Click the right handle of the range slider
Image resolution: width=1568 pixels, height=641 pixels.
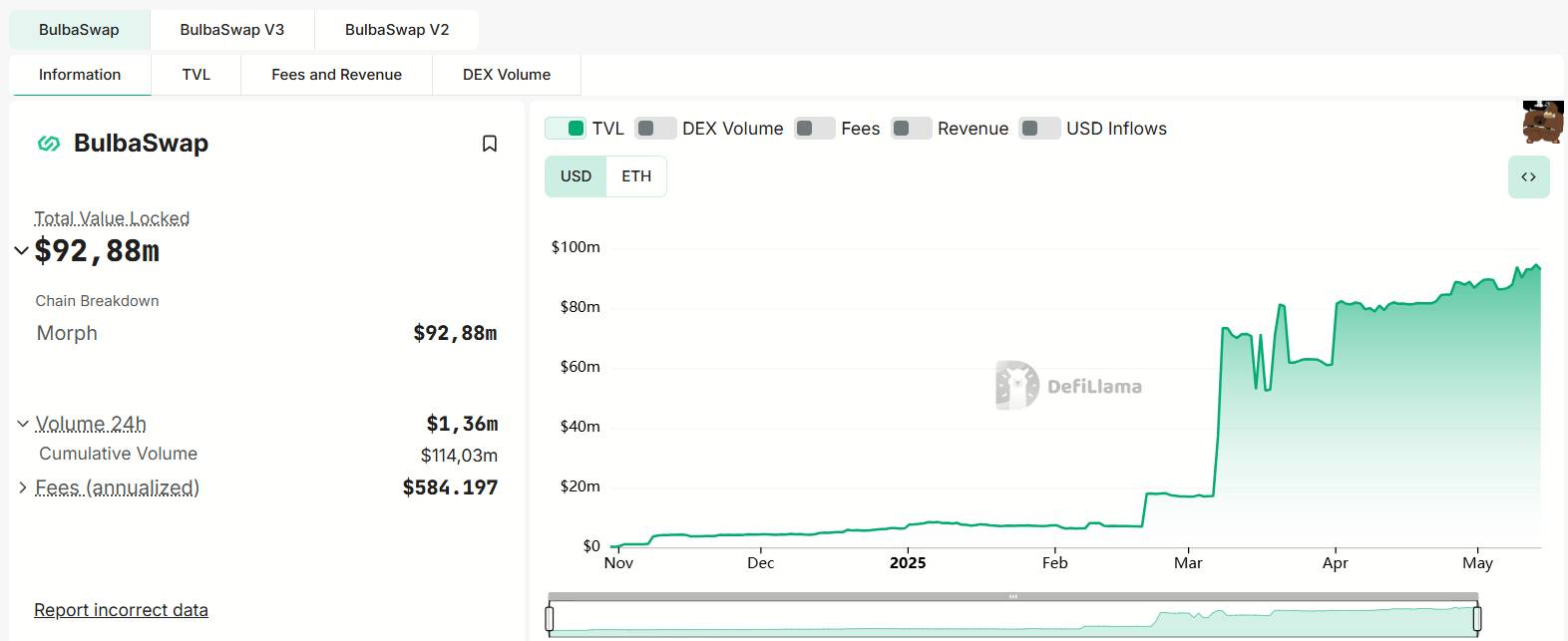pos(1477,619)
